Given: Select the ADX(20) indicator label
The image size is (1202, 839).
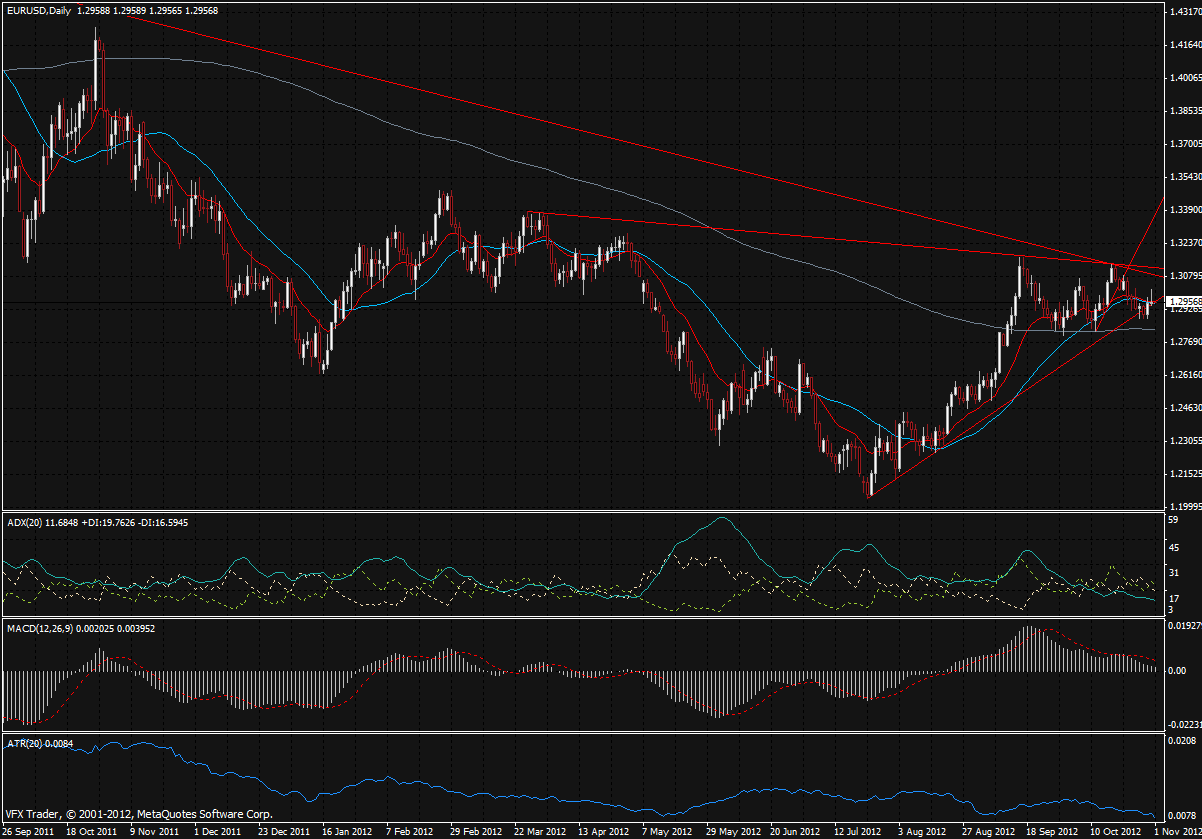Looking at the screenshot, I should pyautogui.click(x=22, y=520).
